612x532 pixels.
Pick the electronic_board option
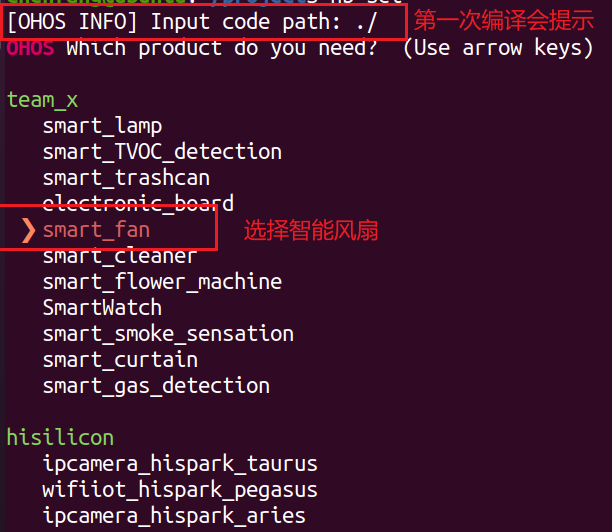tap(138, 204)
